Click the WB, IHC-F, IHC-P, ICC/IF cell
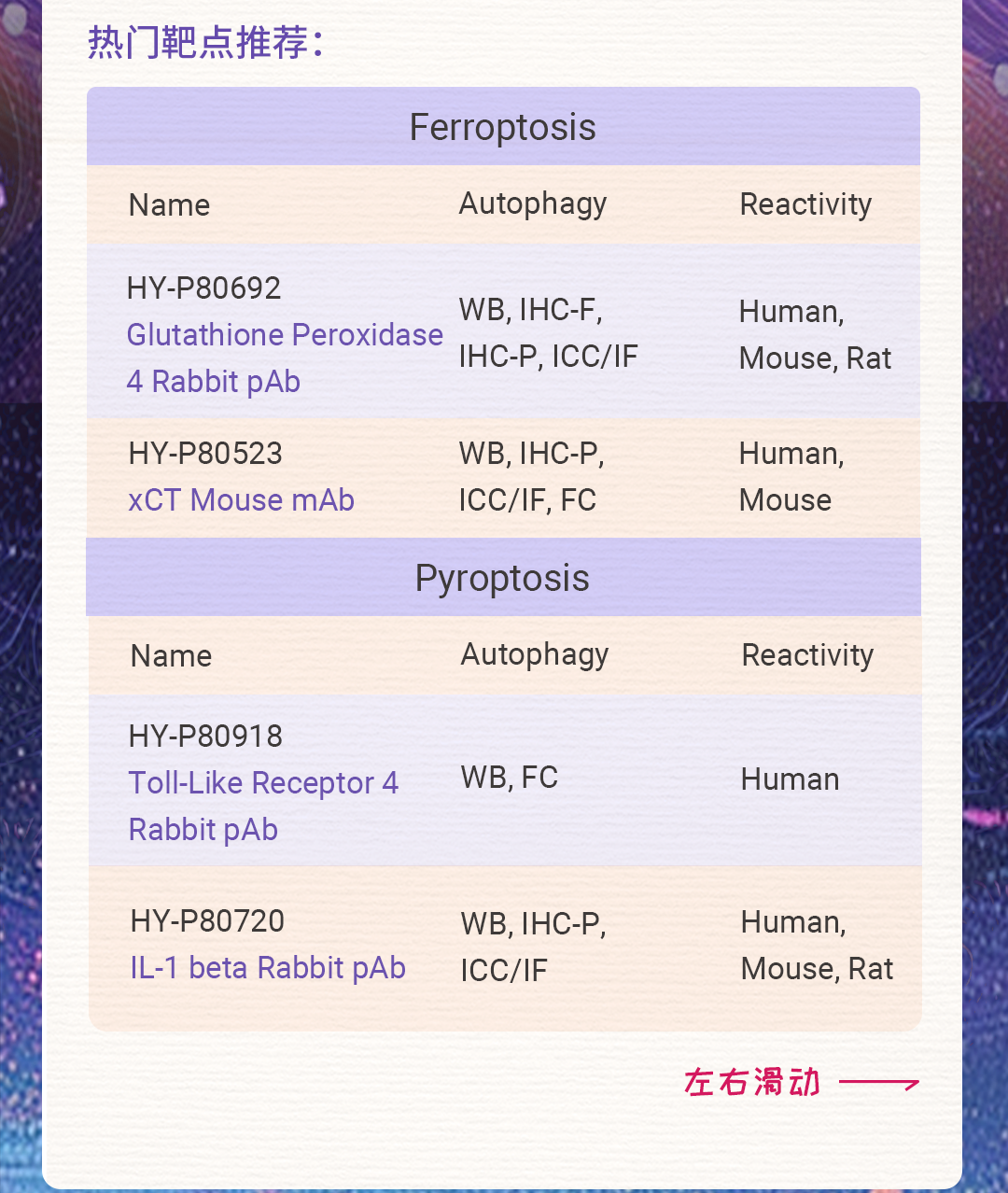 pos(548,333)
